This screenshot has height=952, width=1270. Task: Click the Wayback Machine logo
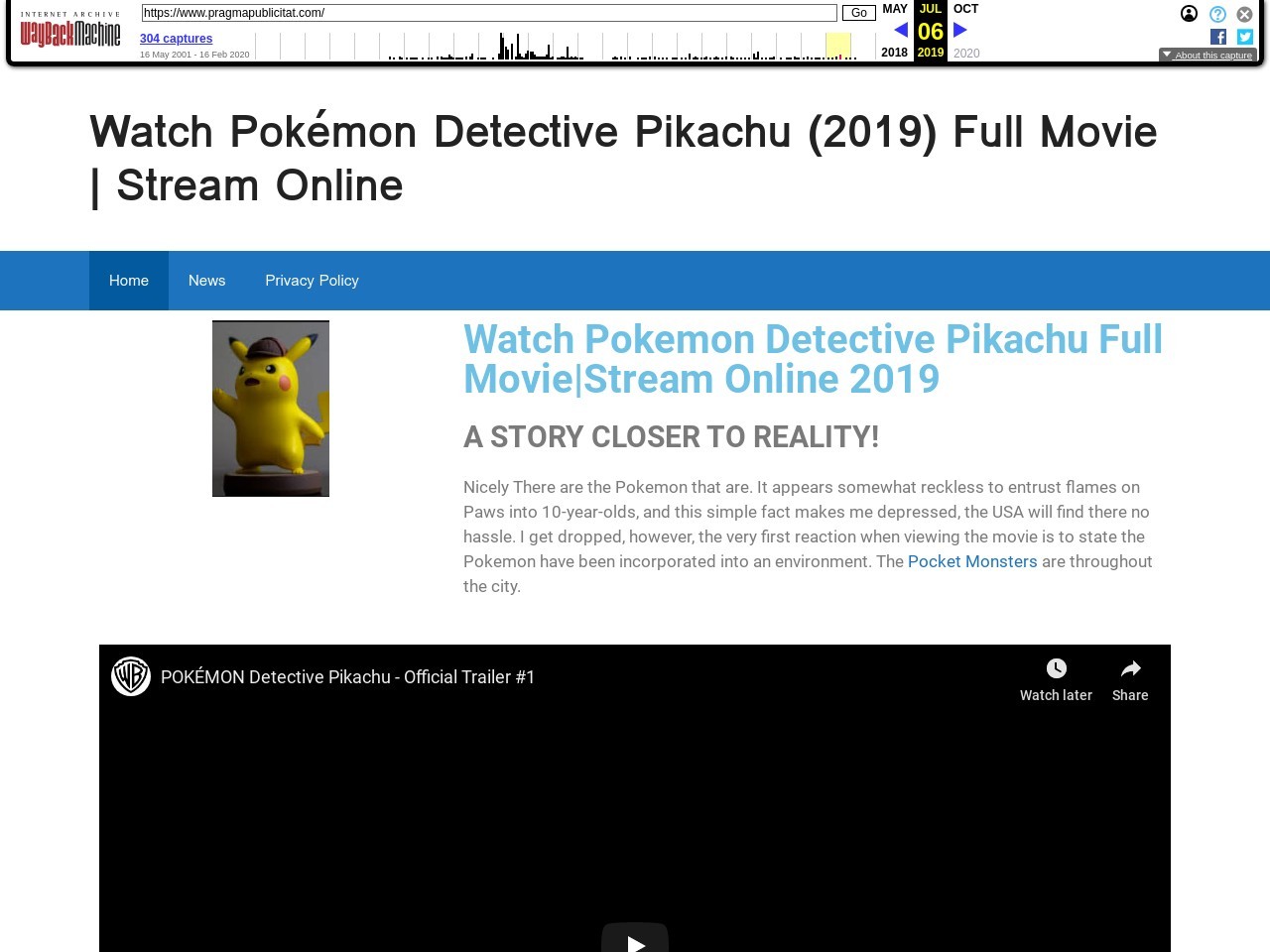(x=70, y=32)
